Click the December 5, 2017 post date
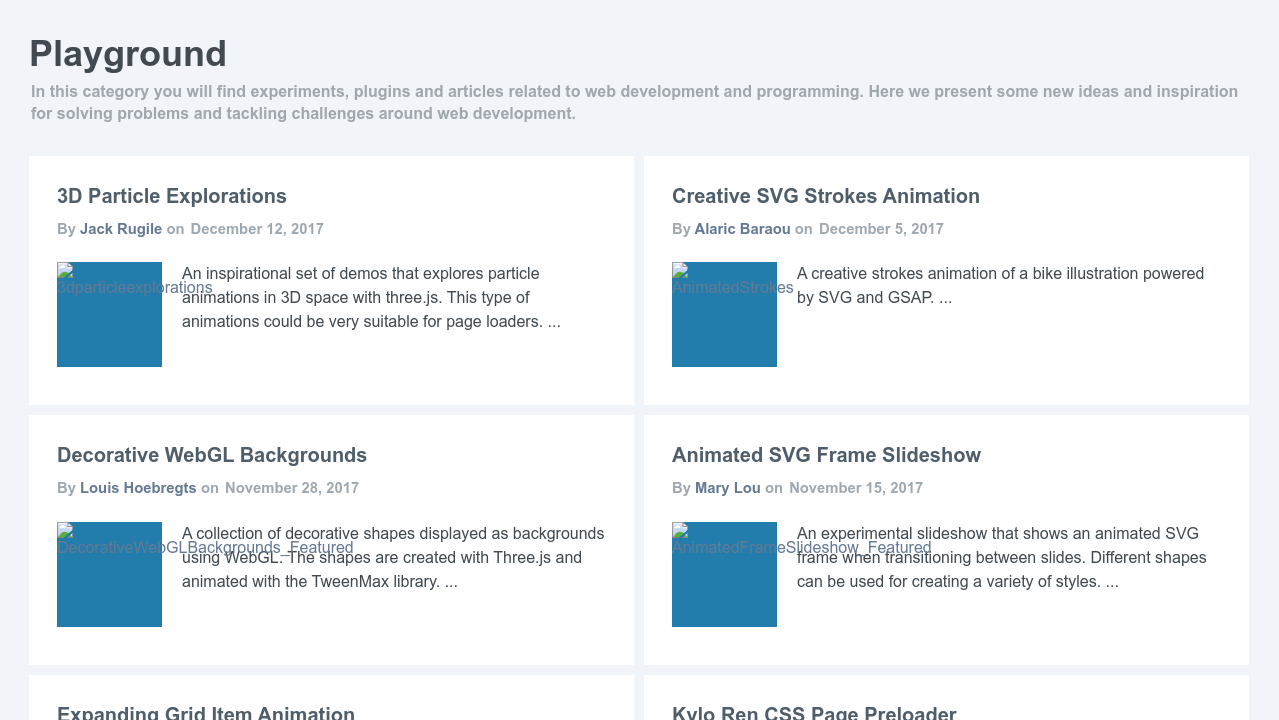The image size is (1279, 720). tap(881, 229)
